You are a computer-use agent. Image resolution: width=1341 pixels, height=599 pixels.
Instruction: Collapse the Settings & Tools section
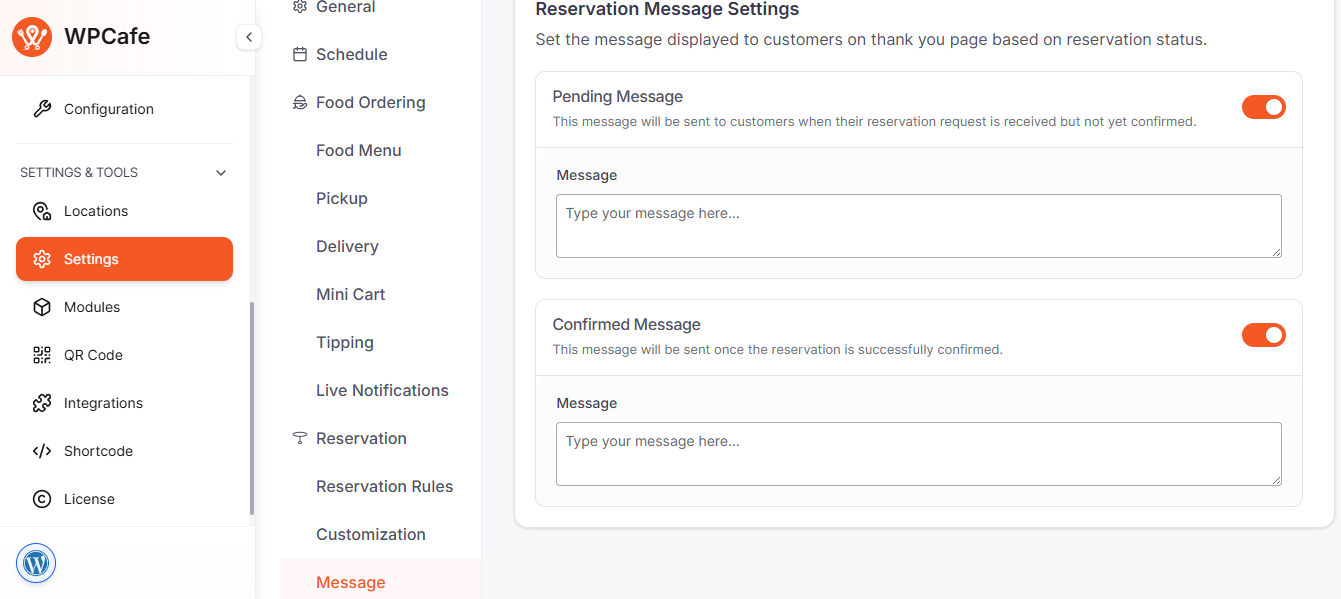(x=221, y=173)
